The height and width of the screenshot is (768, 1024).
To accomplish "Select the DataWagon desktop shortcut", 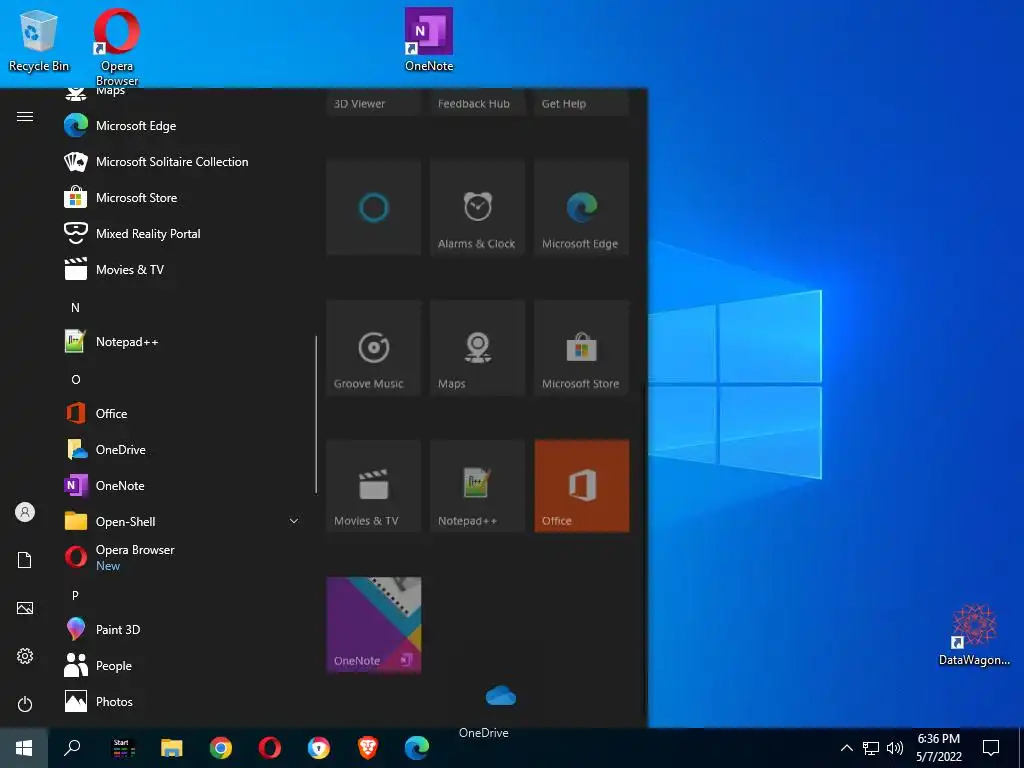I will [x=974, y=634].
